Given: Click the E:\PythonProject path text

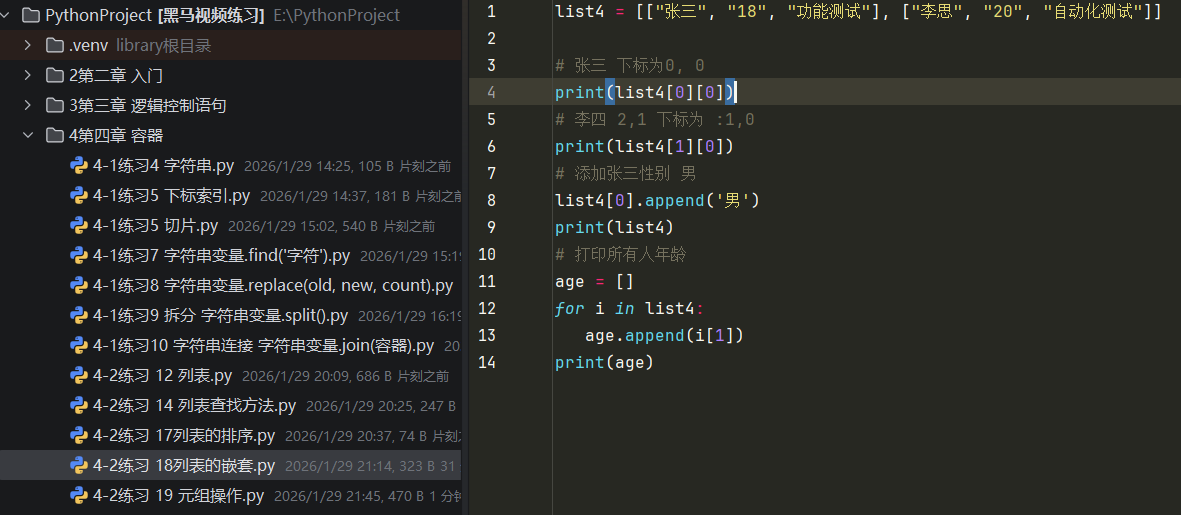Looking at the screenshot, I should pos(337,15).
